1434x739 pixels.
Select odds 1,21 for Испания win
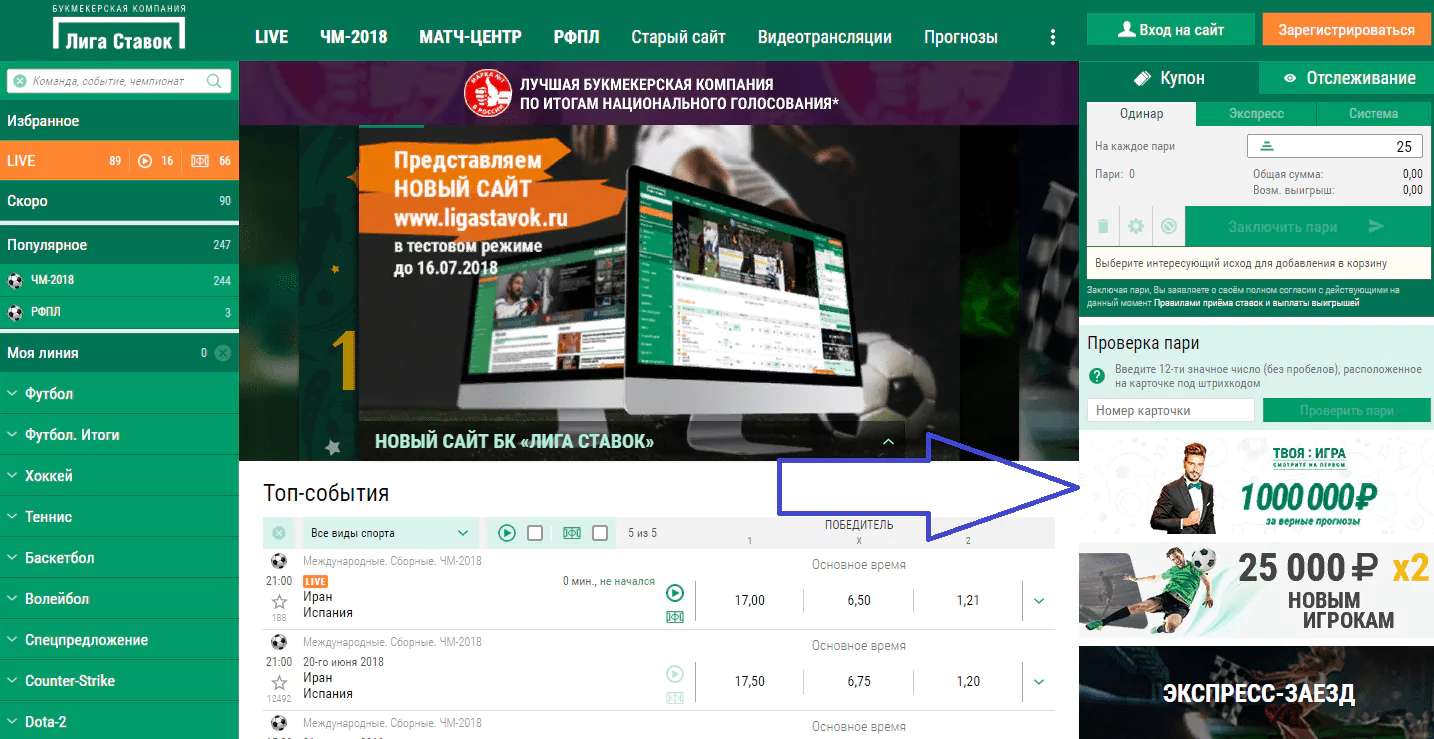point(967,601)
